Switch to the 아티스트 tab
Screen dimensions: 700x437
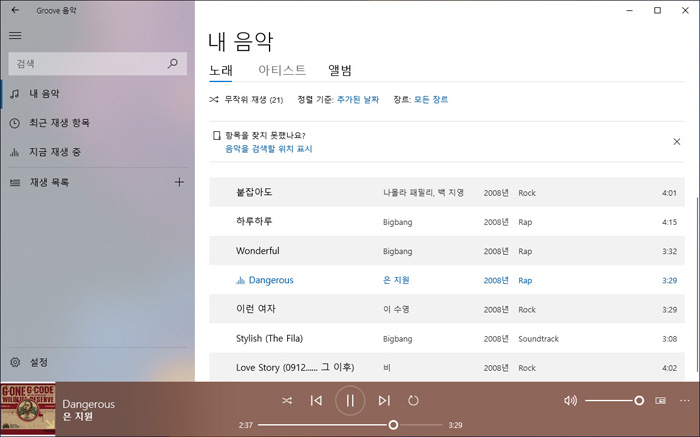click(x=282, y=70)
